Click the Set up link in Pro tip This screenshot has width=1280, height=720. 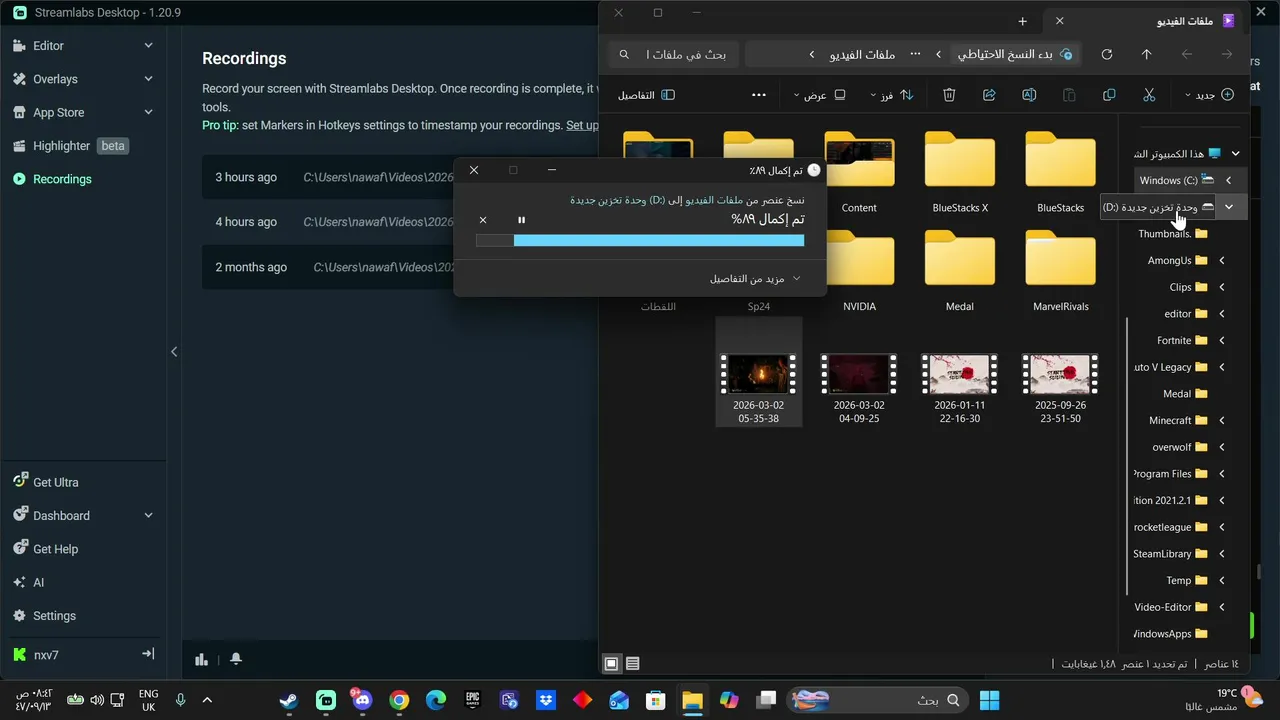point(582,125)
